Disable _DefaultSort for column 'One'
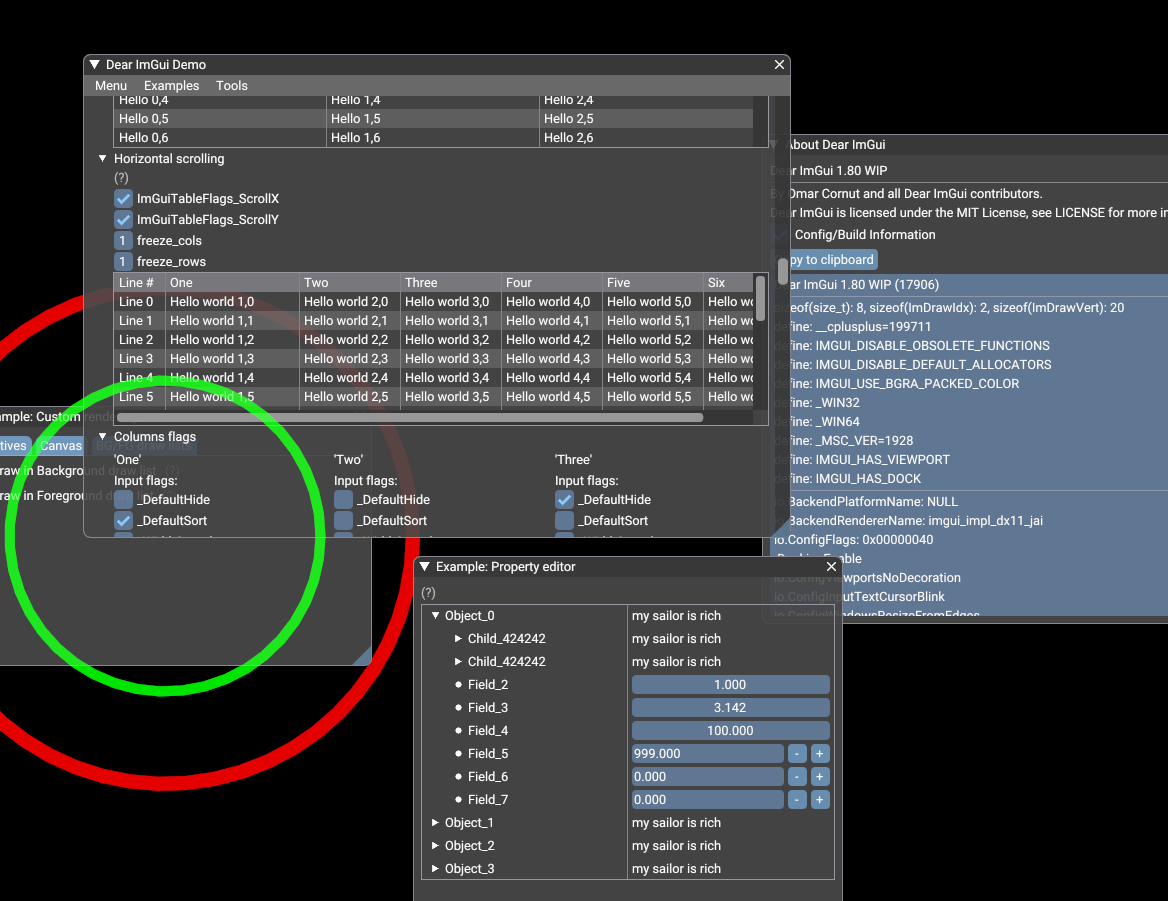The image size is (1168, 901). [124, 520]
